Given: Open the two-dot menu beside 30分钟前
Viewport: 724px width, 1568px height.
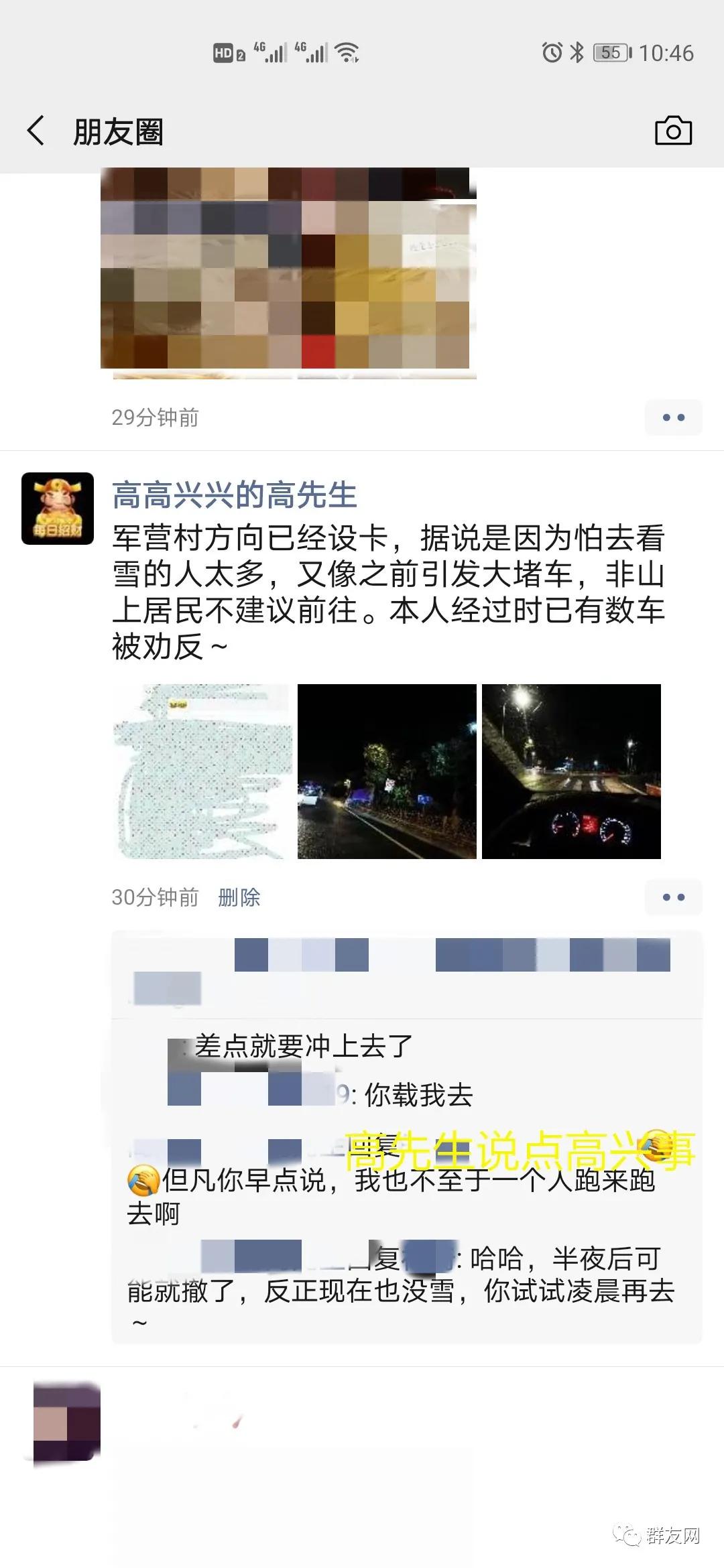Looking at the screenshot, I should tap(673, 897).
